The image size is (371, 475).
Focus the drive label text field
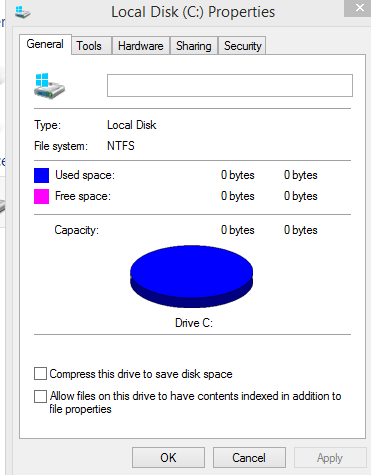230,86
